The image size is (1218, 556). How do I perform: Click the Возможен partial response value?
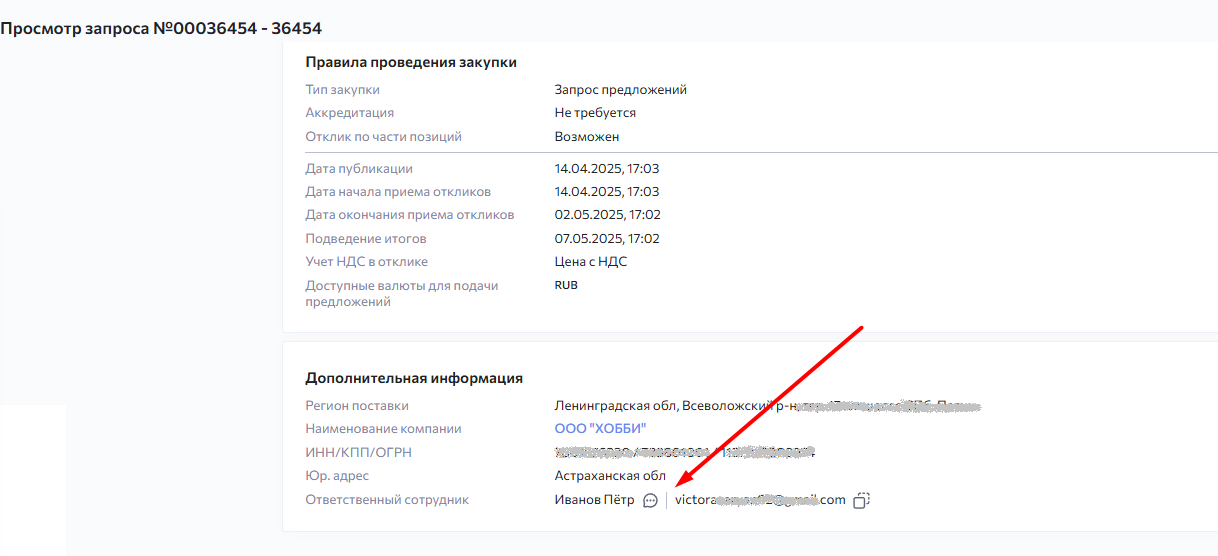point(587,137)
